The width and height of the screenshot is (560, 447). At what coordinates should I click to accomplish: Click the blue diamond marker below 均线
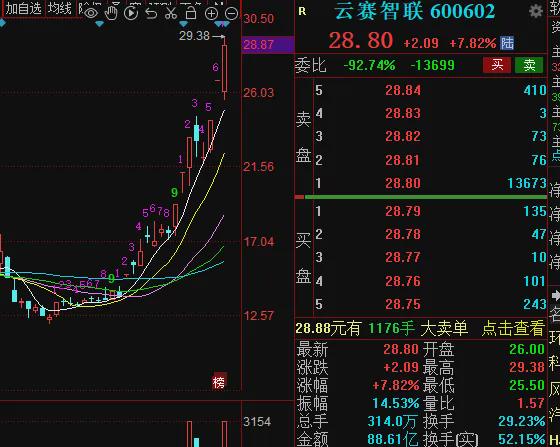coord(100,24)
